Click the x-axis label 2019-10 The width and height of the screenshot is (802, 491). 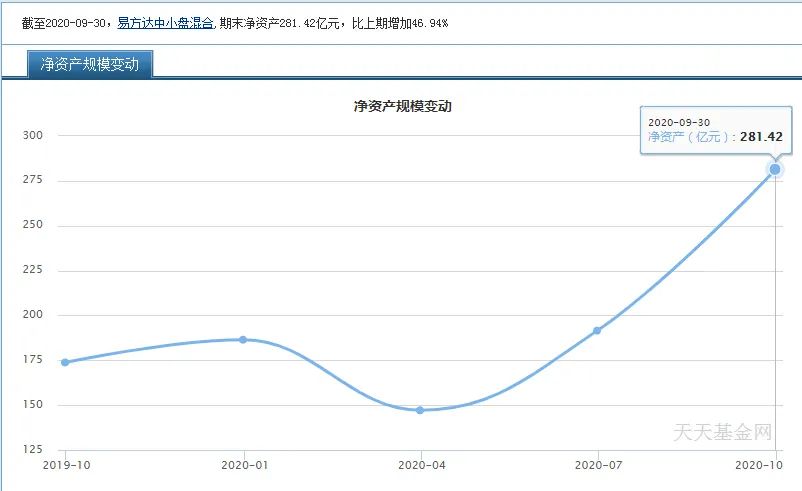pyautogui.click(x=66, y=465)
